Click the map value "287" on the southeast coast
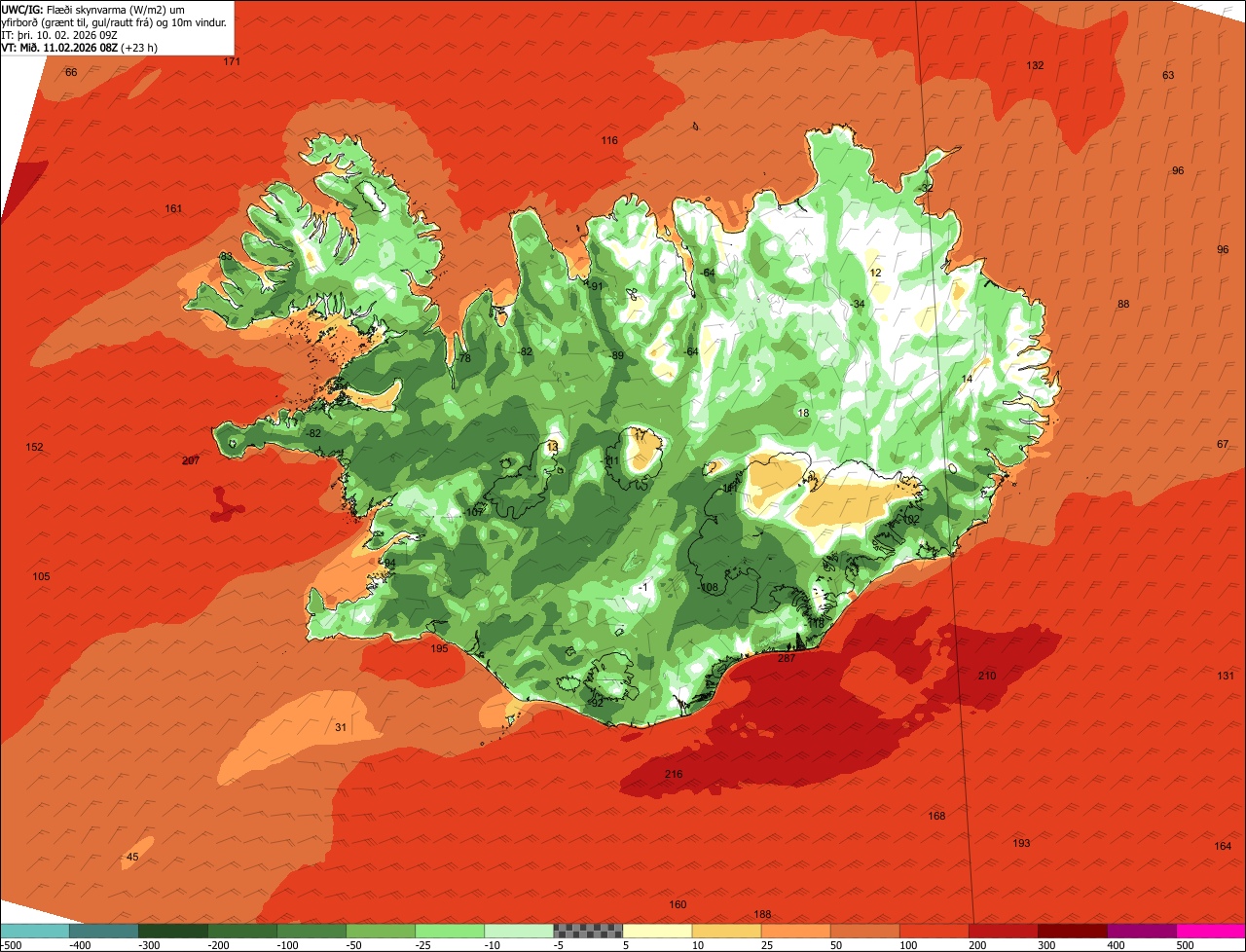This screenshot has height=952, width=1246. pyautogui.click(x=787, y=659)
